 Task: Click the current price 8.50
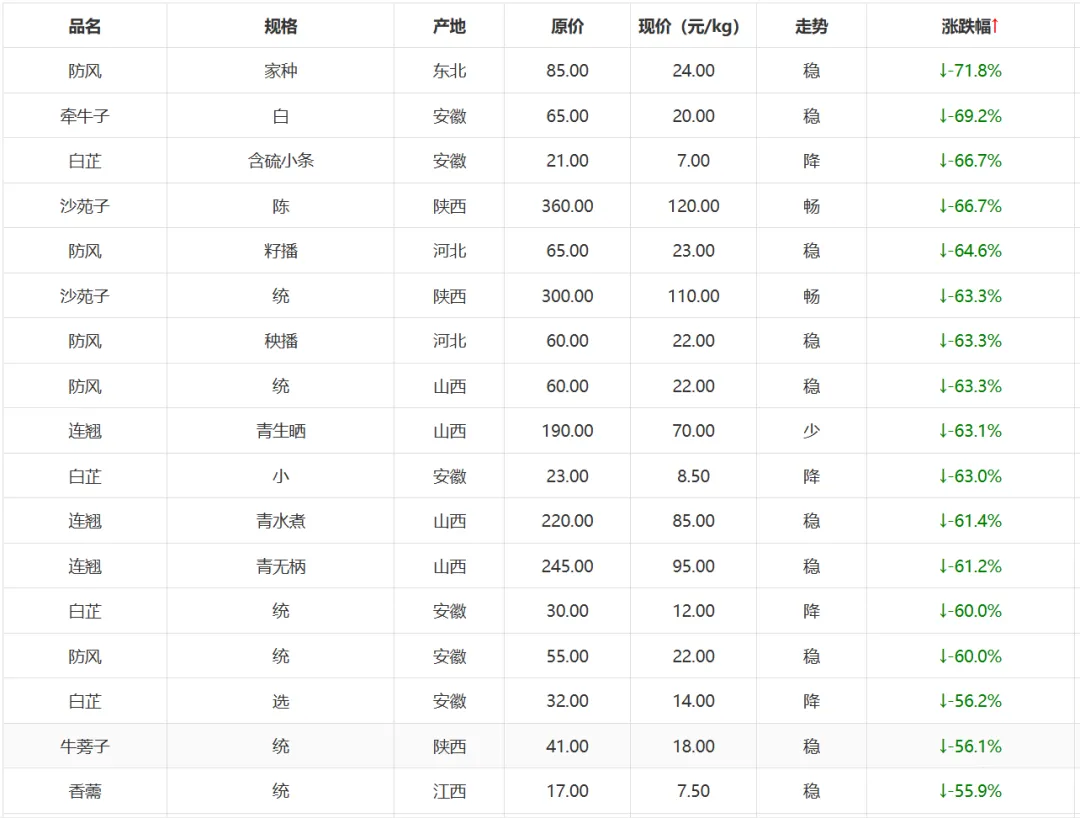click(693, 476)
